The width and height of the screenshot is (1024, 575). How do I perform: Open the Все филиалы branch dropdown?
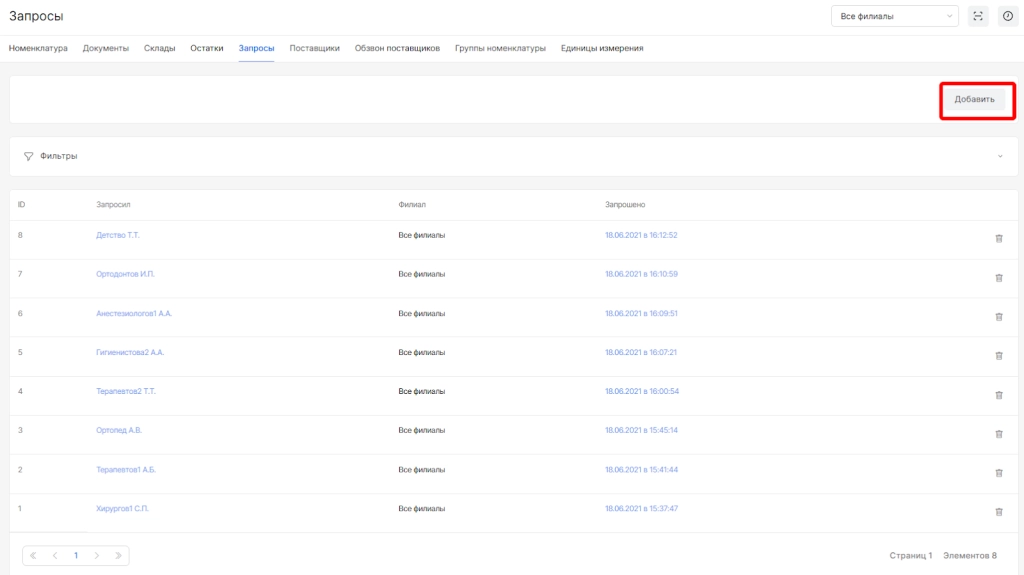tap(894, 16)
